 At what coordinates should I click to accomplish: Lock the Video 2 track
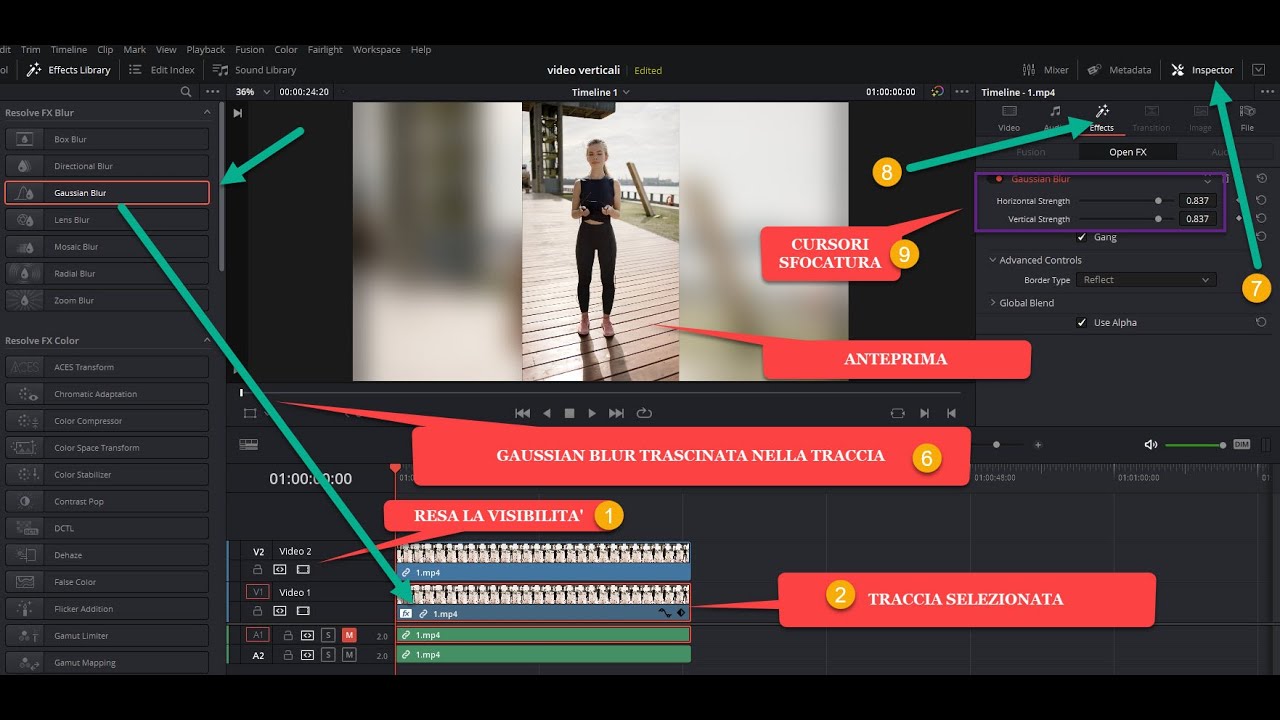point(258,570)
